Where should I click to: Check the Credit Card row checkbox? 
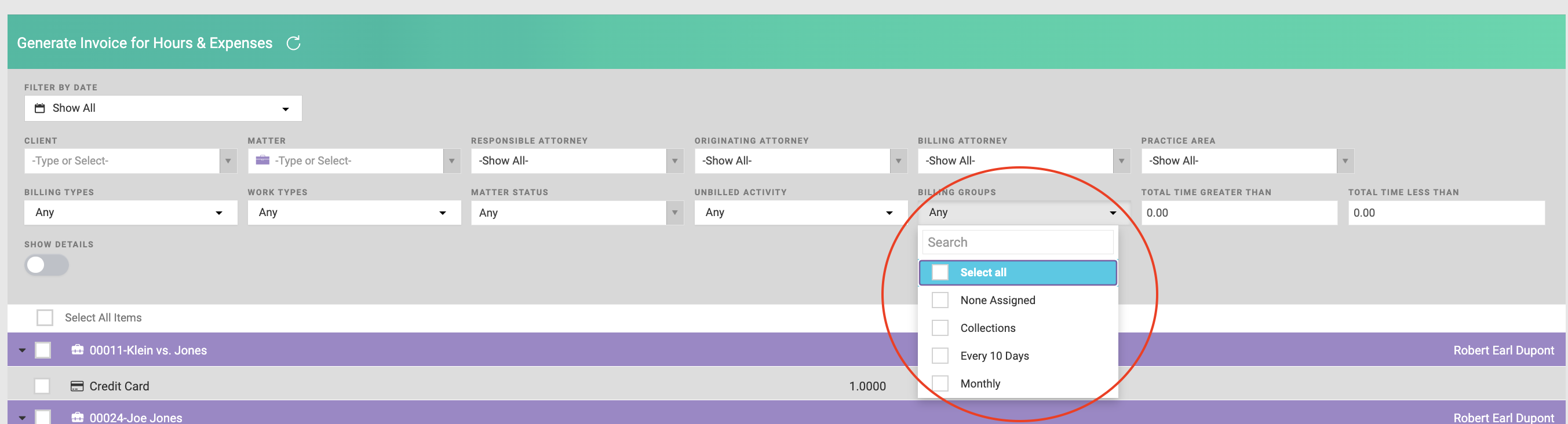click(42, 386)
